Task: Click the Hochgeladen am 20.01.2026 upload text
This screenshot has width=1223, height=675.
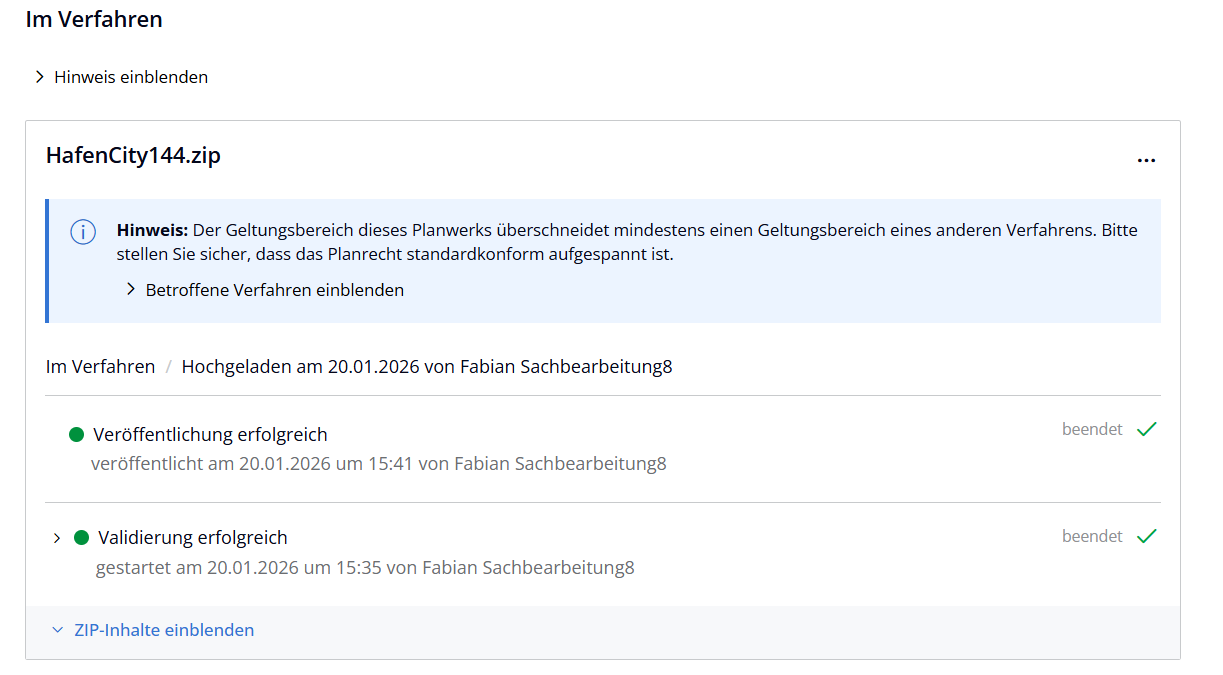Action: tap(427, 367)
